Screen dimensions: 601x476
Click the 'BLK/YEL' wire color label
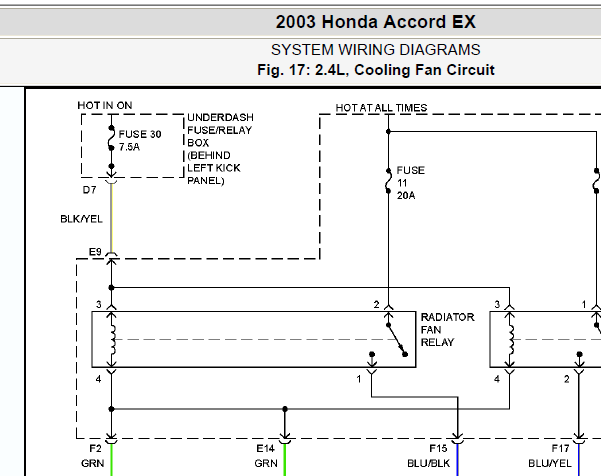tap(81, 219)
